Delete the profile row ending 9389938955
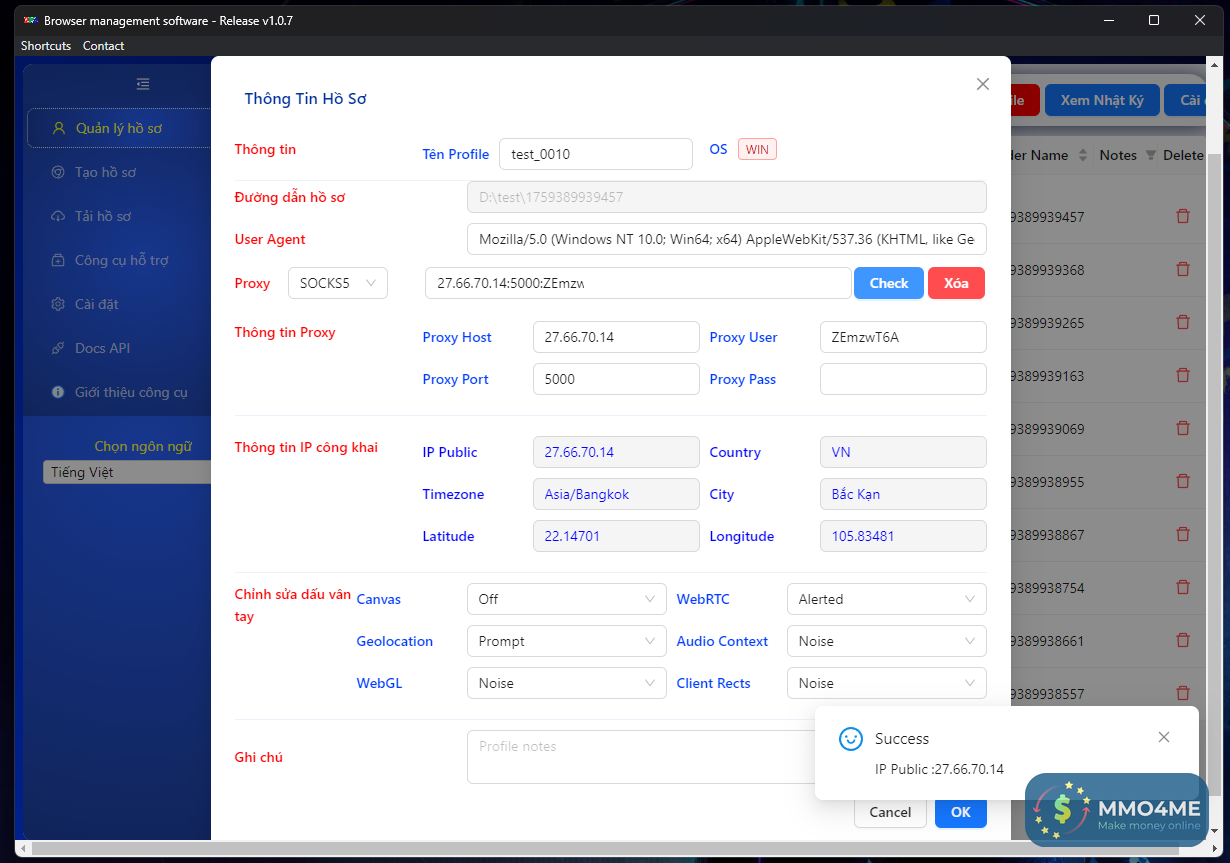 [x=1183, y=481]
